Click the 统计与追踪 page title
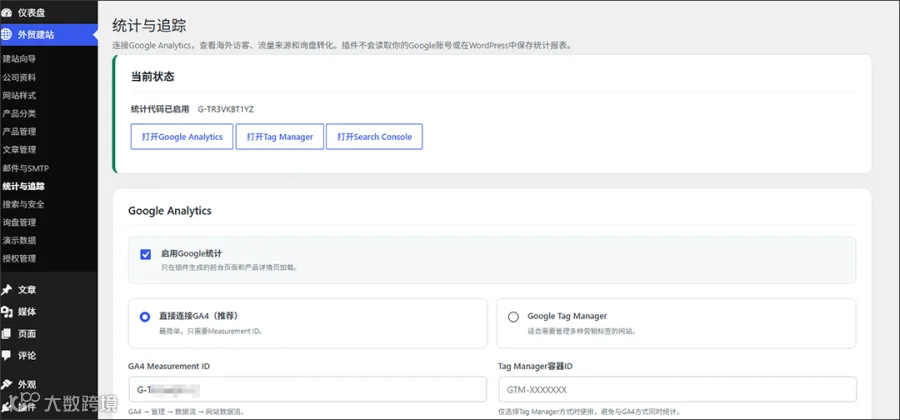 (149, 26)
